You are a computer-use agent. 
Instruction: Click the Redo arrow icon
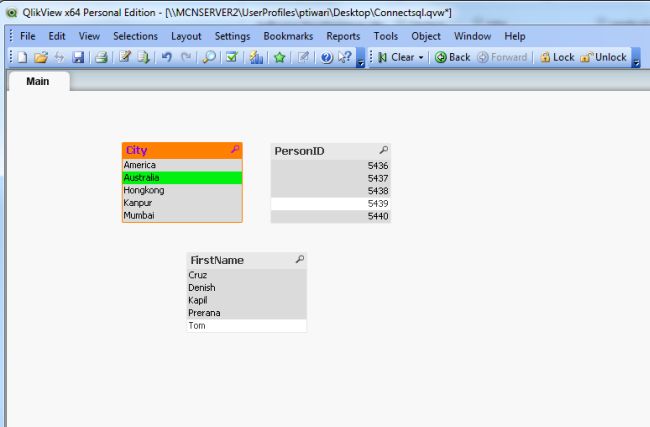pos(186,57)
